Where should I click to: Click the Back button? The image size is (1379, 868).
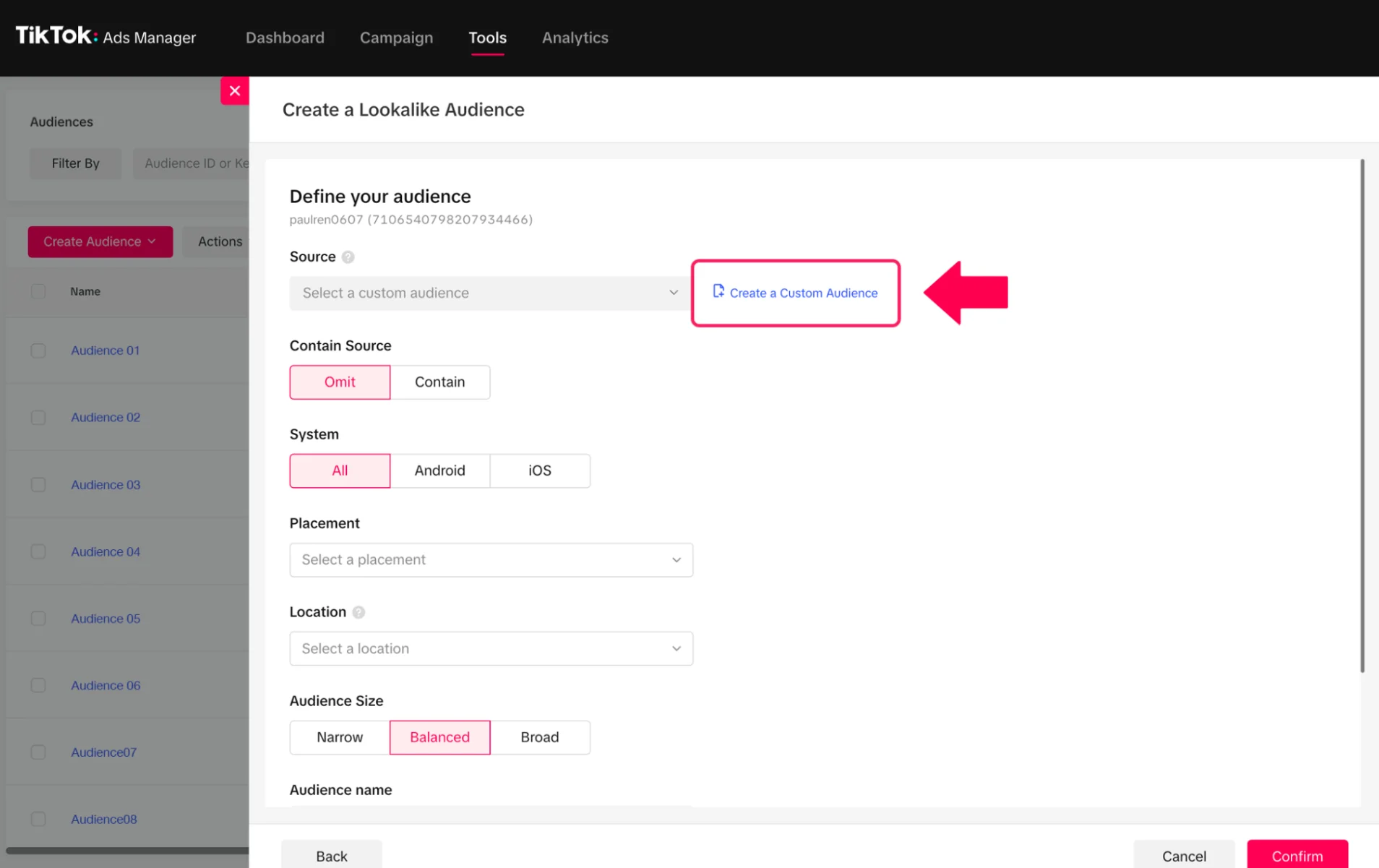331,855
